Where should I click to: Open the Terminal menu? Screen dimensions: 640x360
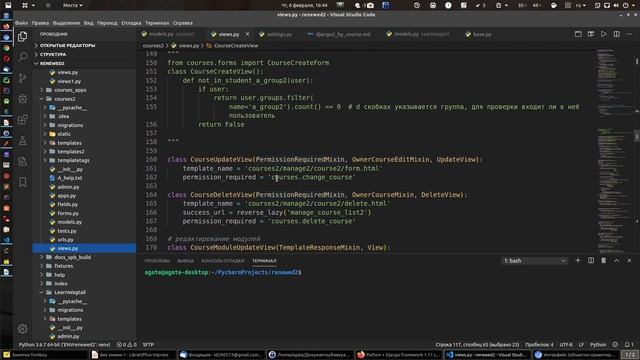coord(157,23)
